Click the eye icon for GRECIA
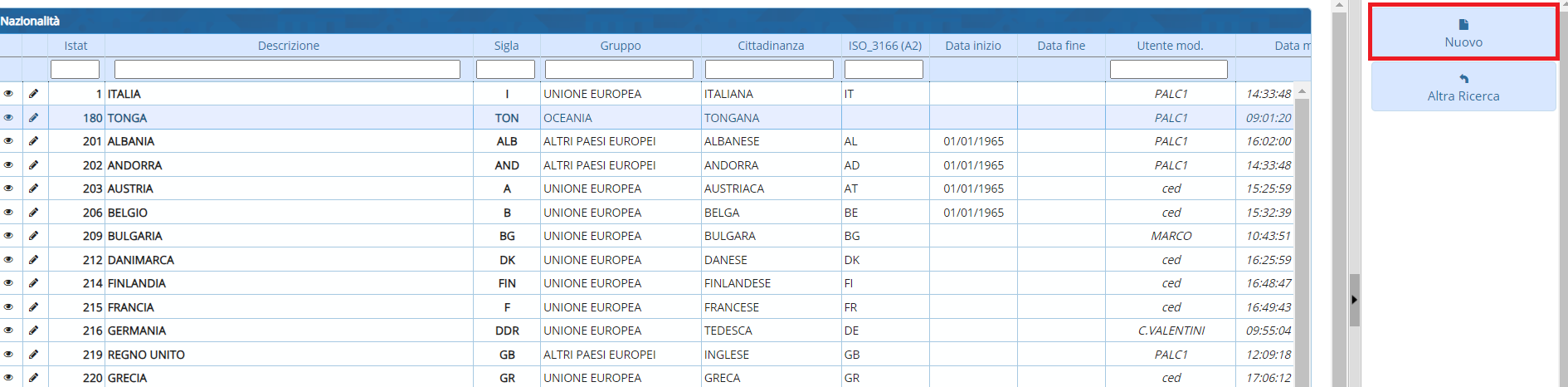This screenshot has width=1568, height=387. click(x=9, y=378)
